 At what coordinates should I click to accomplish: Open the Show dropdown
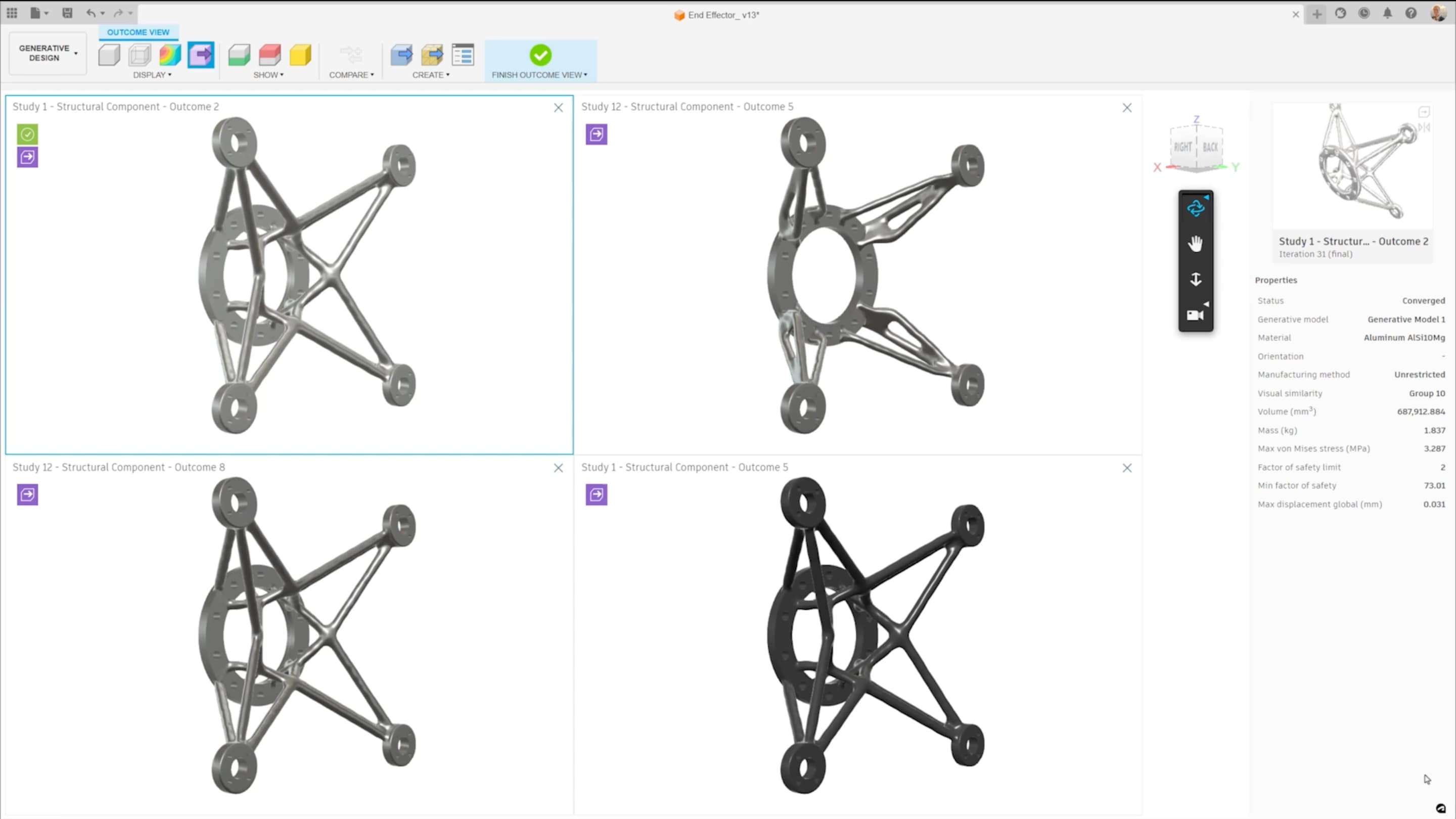[268, 74]
